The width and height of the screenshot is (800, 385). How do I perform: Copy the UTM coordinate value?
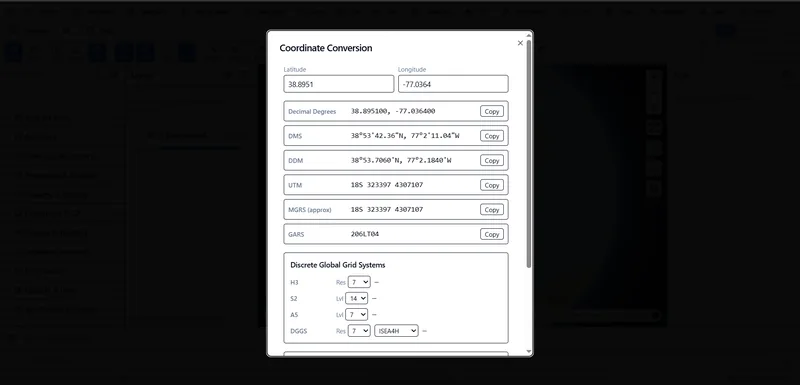492,185
